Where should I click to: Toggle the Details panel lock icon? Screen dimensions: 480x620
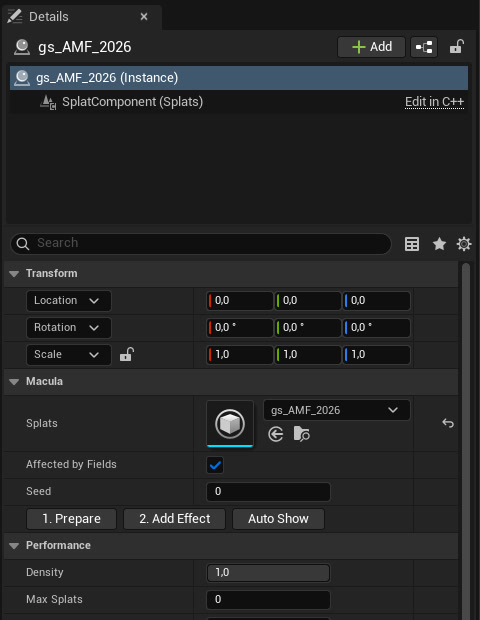coord(457,47)
